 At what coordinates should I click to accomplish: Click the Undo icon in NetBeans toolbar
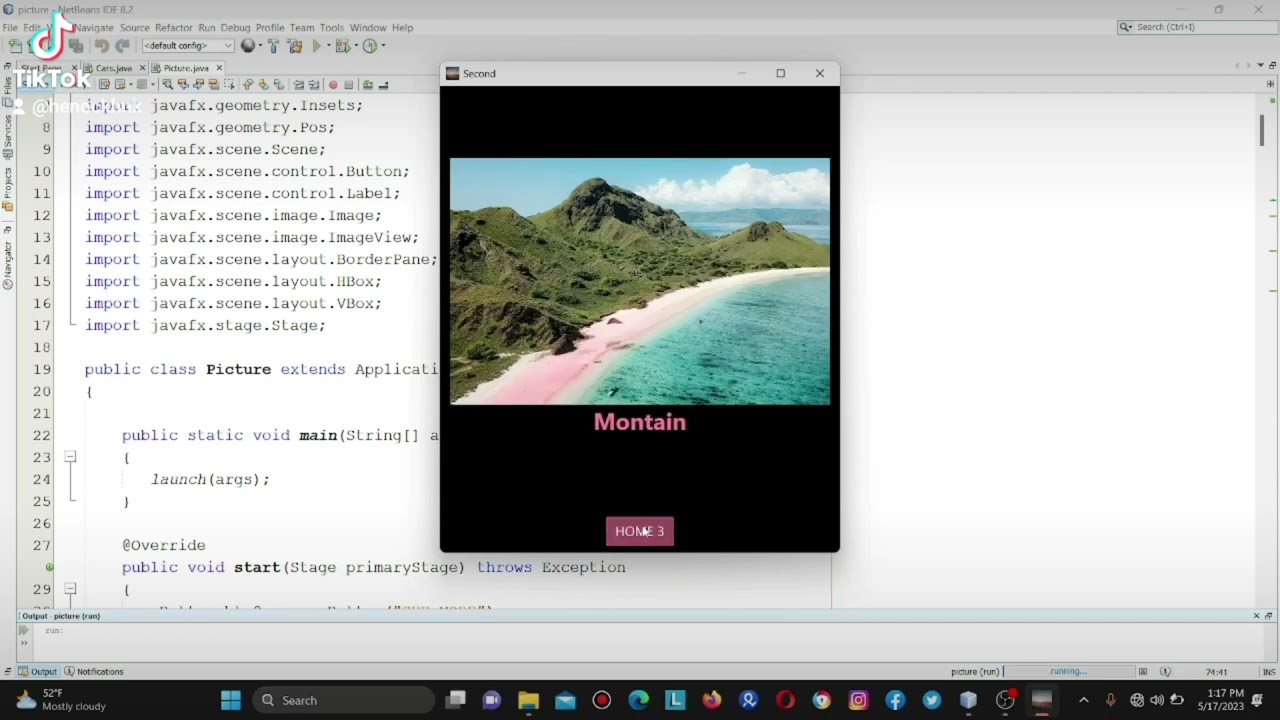coord(101,46)
